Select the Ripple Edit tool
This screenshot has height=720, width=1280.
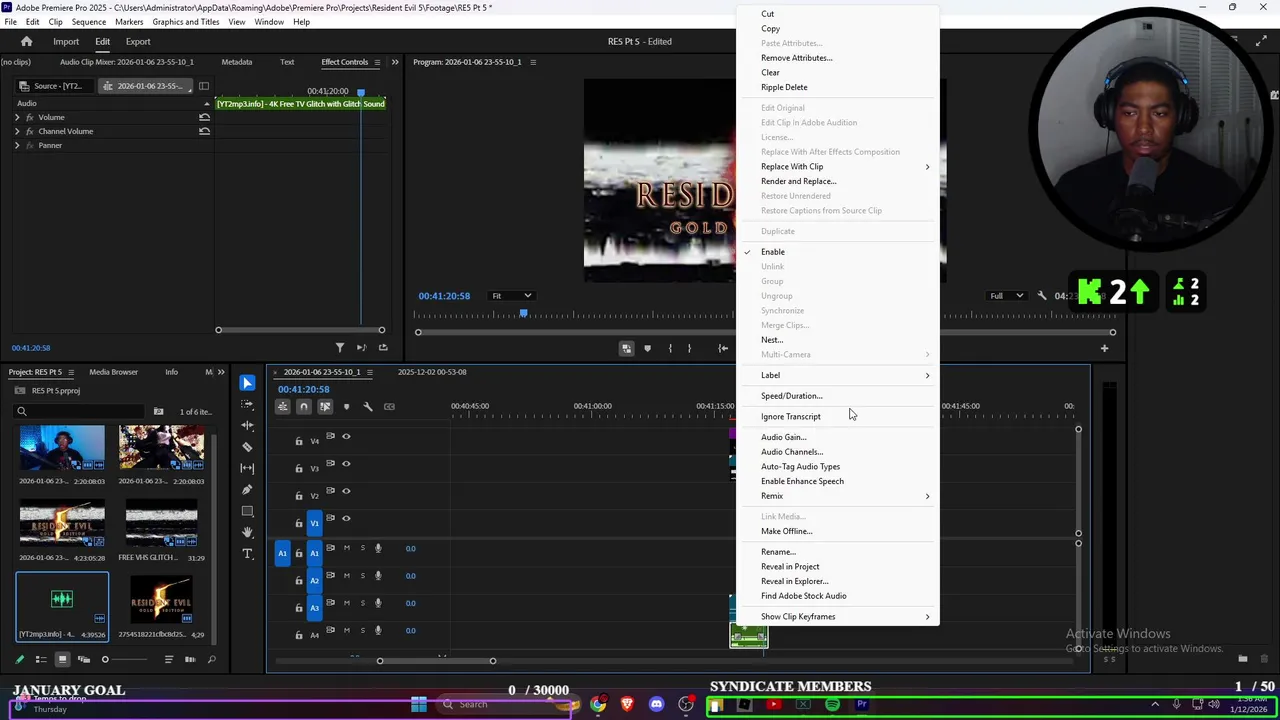[x=247, y=425]
